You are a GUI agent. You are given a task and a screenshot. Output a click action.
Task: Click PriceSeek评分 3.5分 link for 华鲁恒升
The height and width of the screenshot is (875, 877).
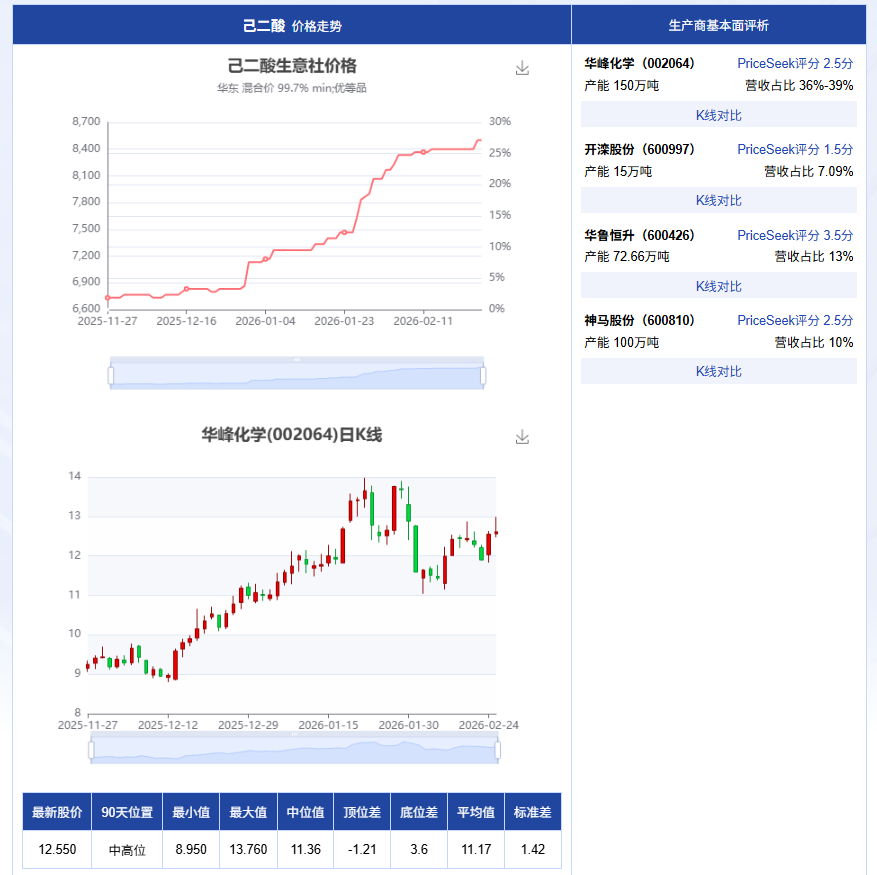pos(795,235)
